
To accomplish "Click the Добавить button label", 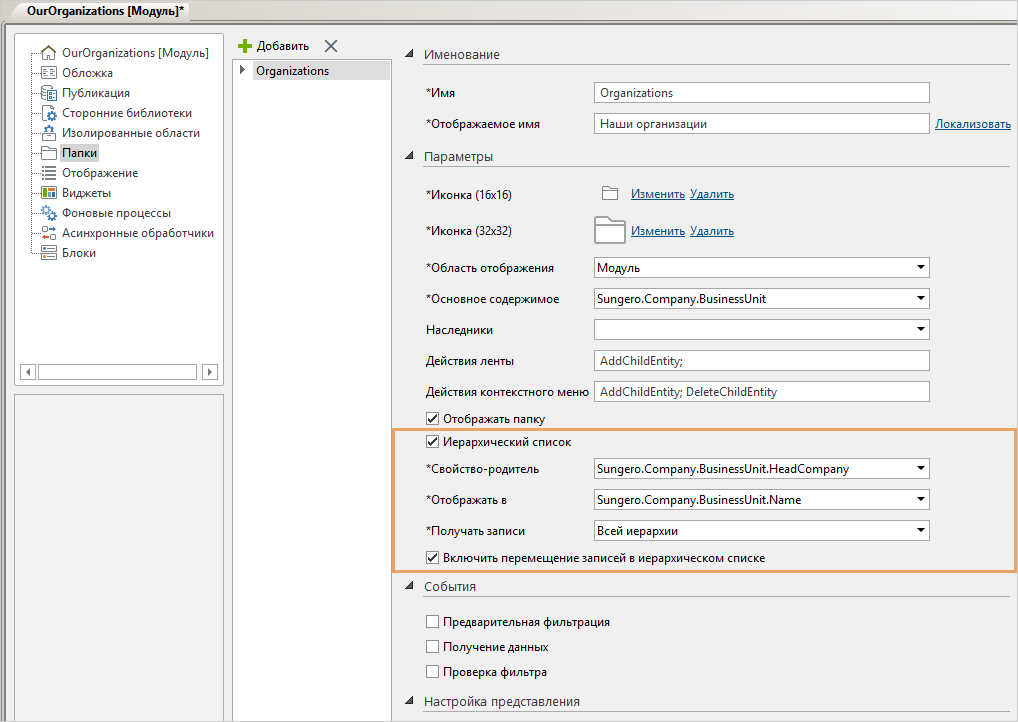I will pyautogui.click(x=282, y=46).
